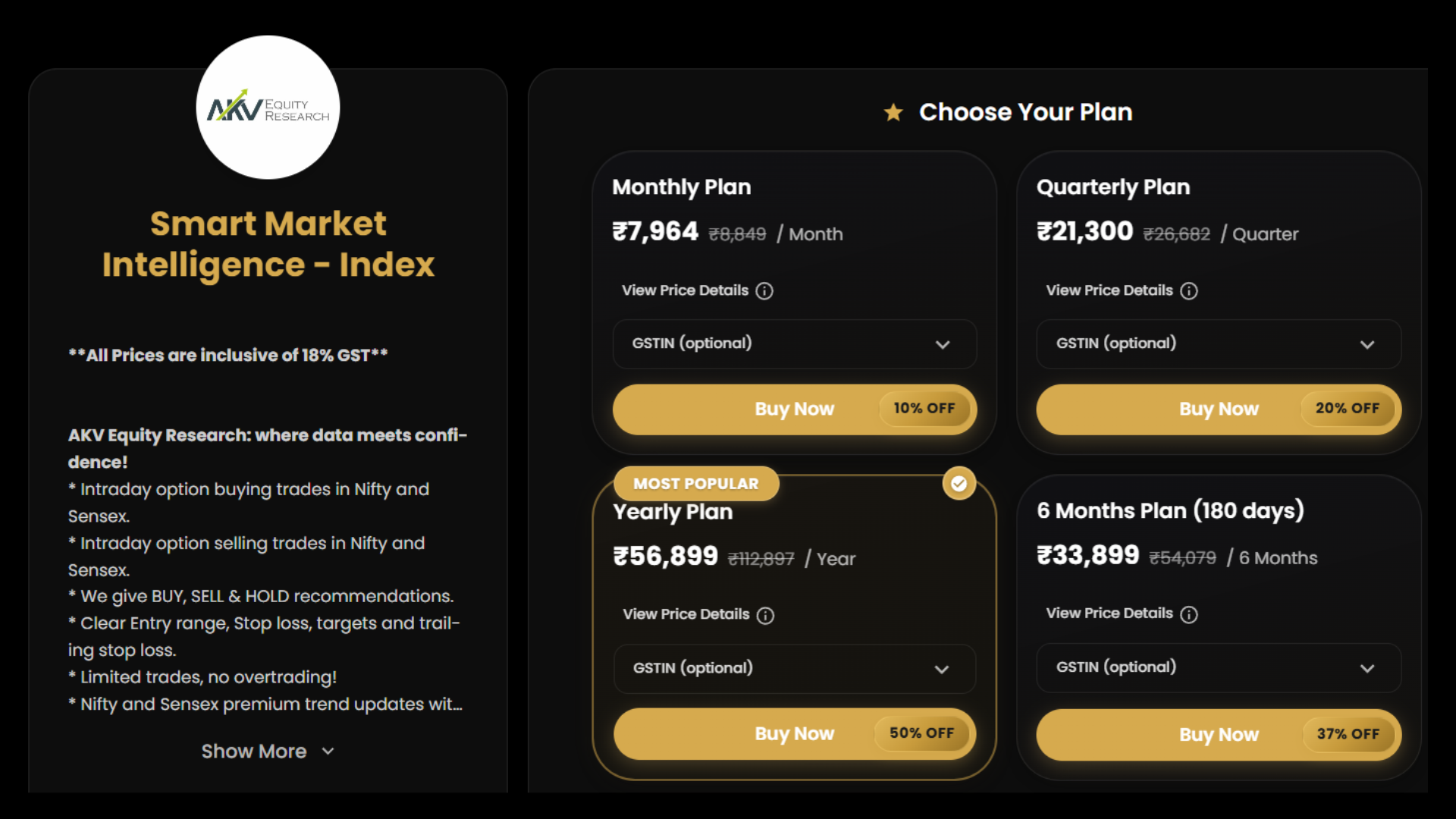Screen dimensions: 1456x819
Task: Buy Now for the Quarterly Plan
Action: 1218,409
